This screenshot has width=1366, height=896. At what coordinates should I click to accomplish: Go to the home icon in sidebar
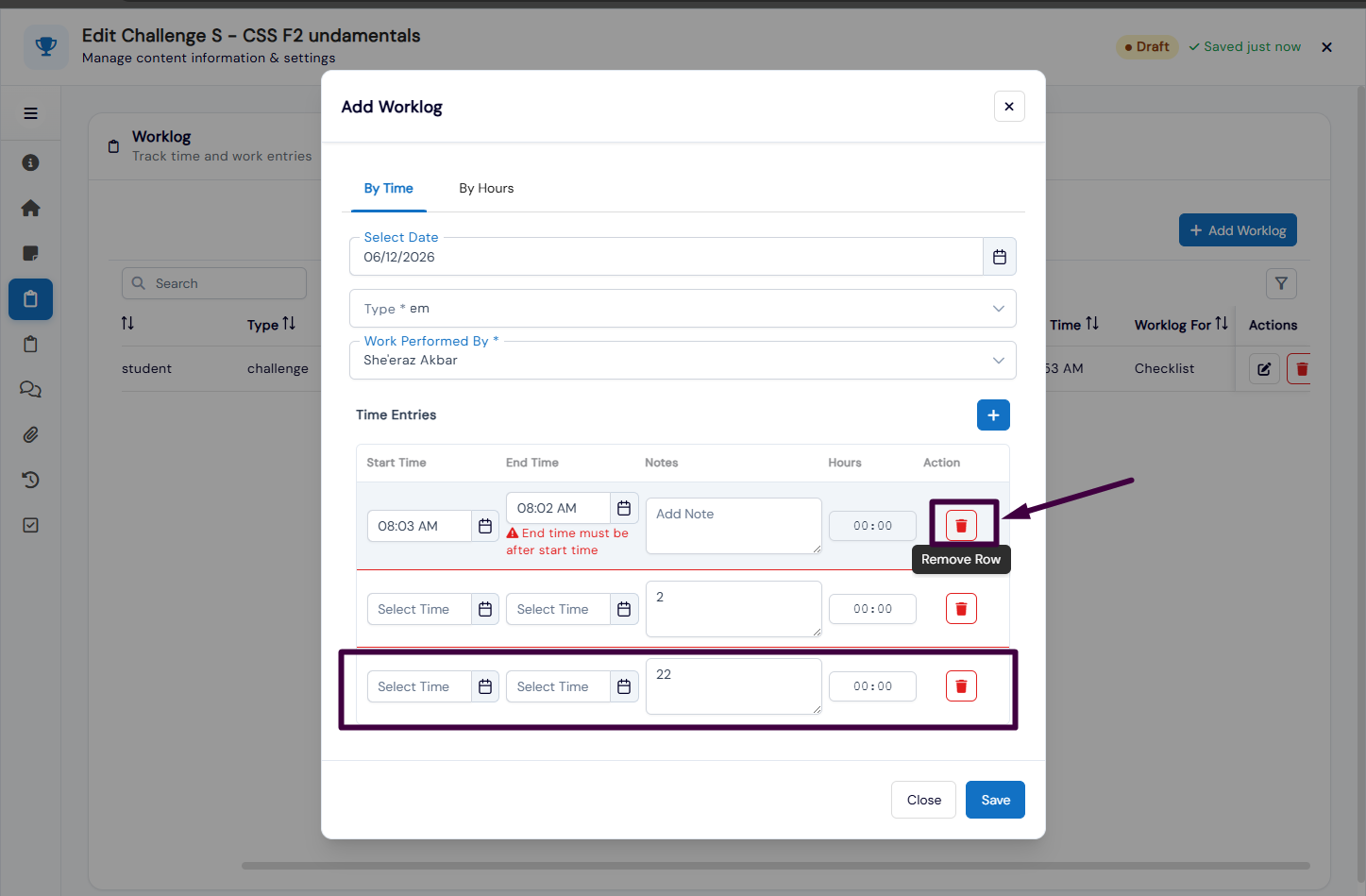(x=30, y=208)
